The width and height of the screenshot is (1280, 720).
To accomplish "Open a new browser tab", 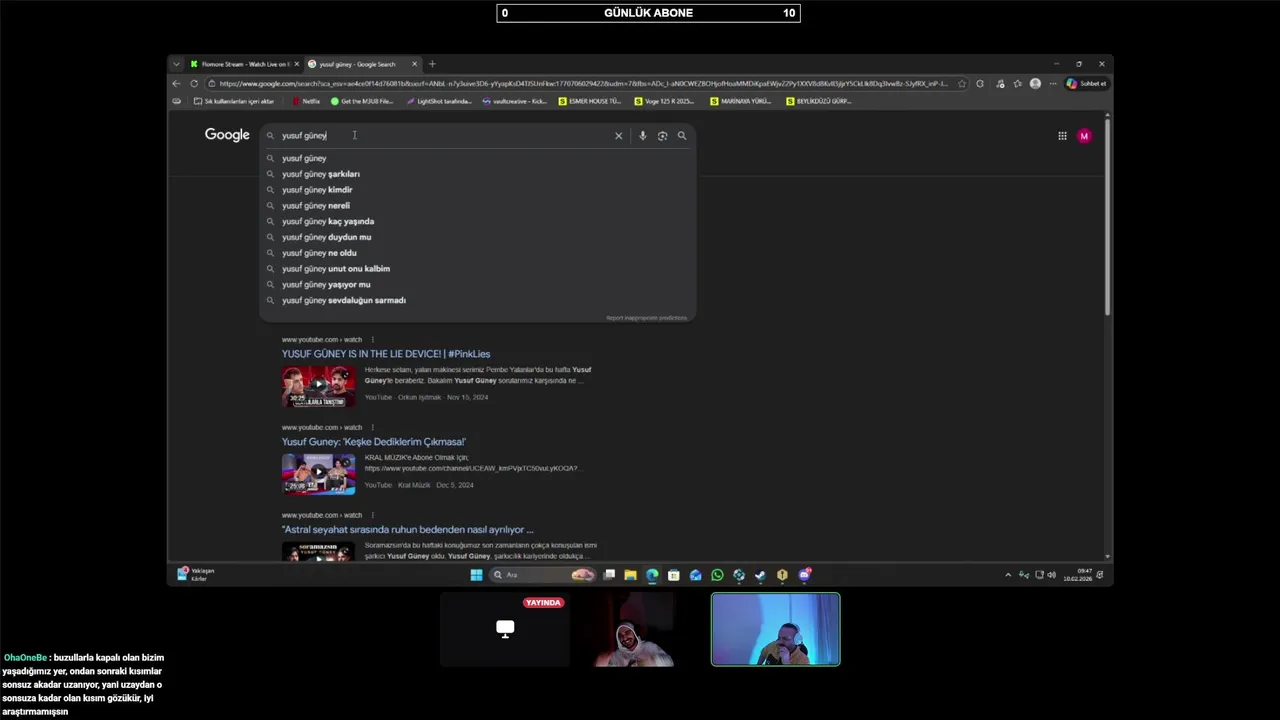I will [x=432, y=64].
